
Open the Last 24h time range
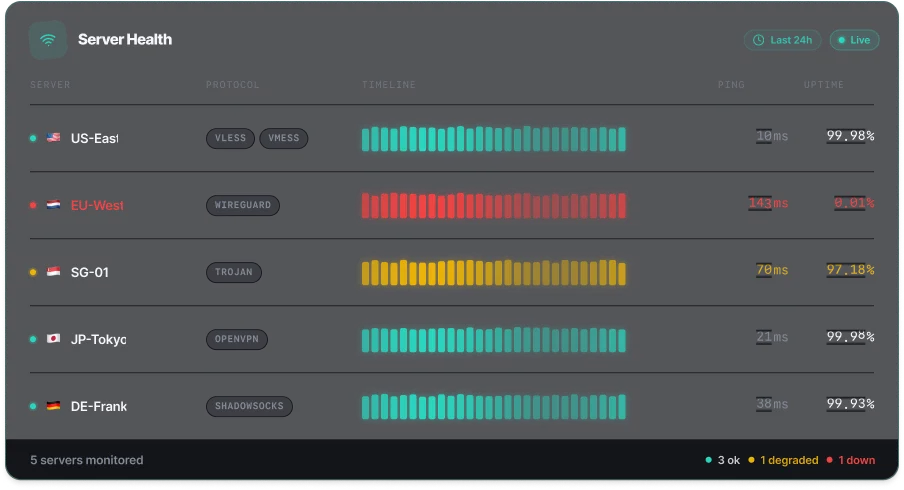coord(782,40)
